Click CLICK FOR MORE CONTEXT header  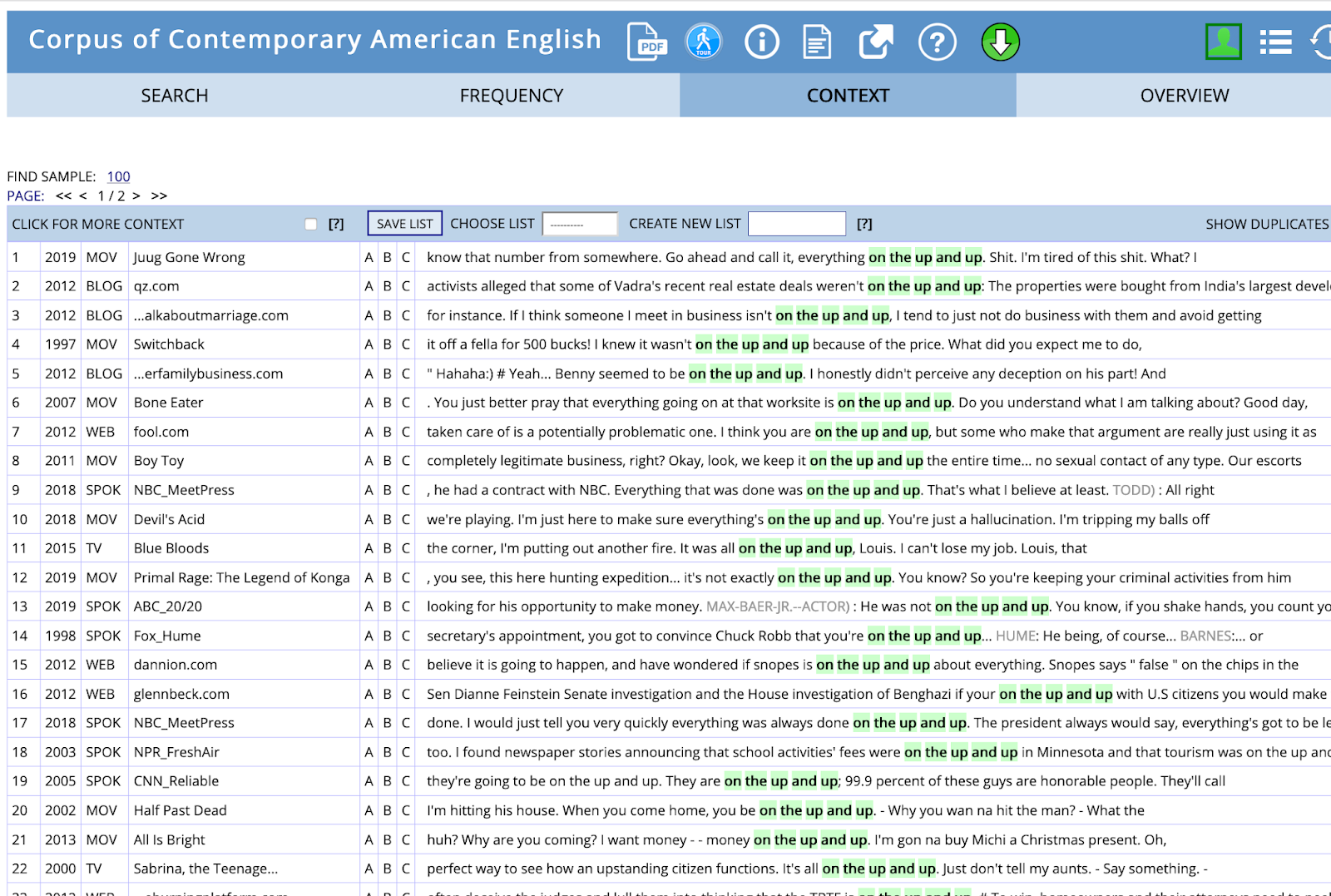(98, 224)
